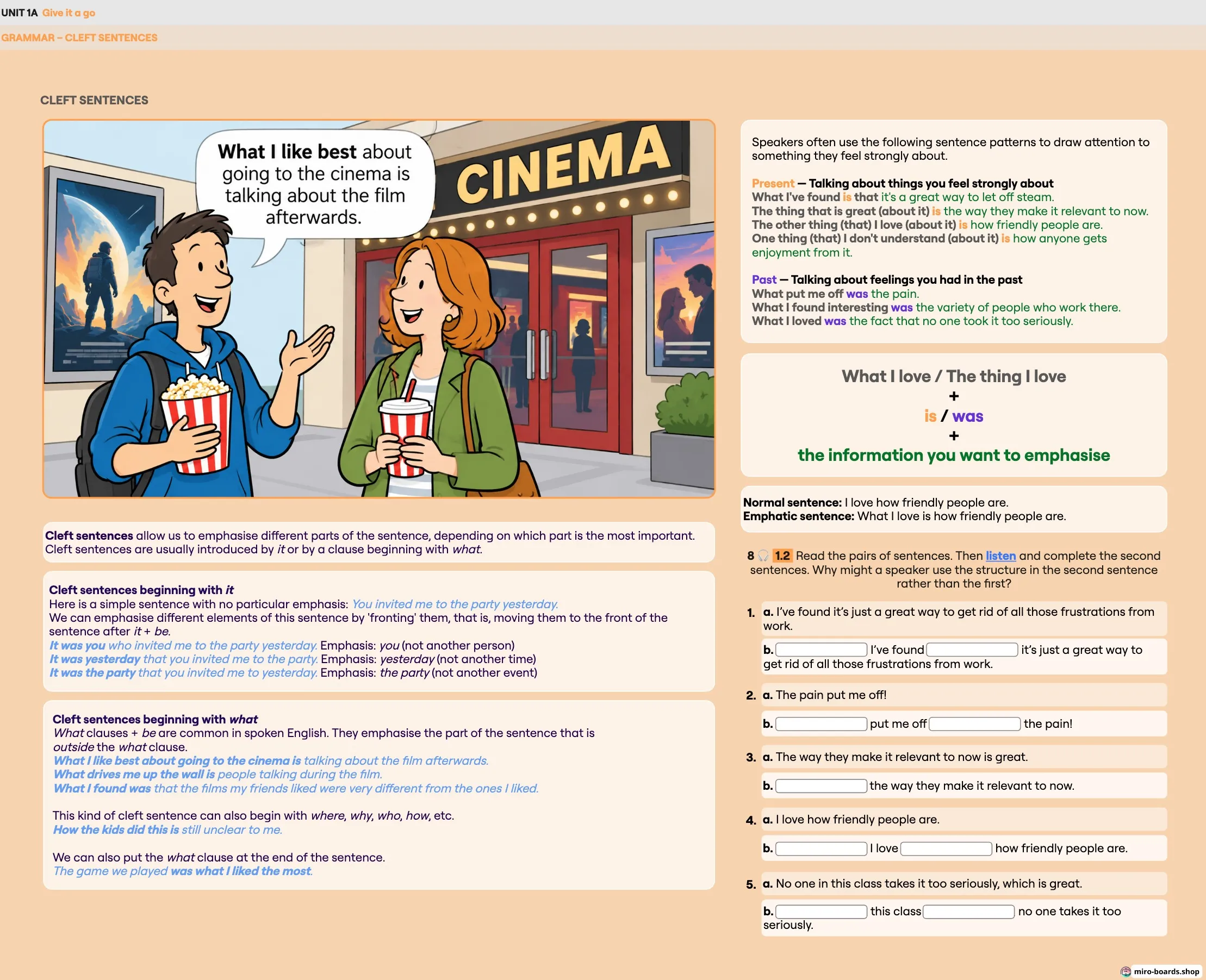Click "The game we played was what I liked the most."
1206x980 pixels.
(183, 871)
